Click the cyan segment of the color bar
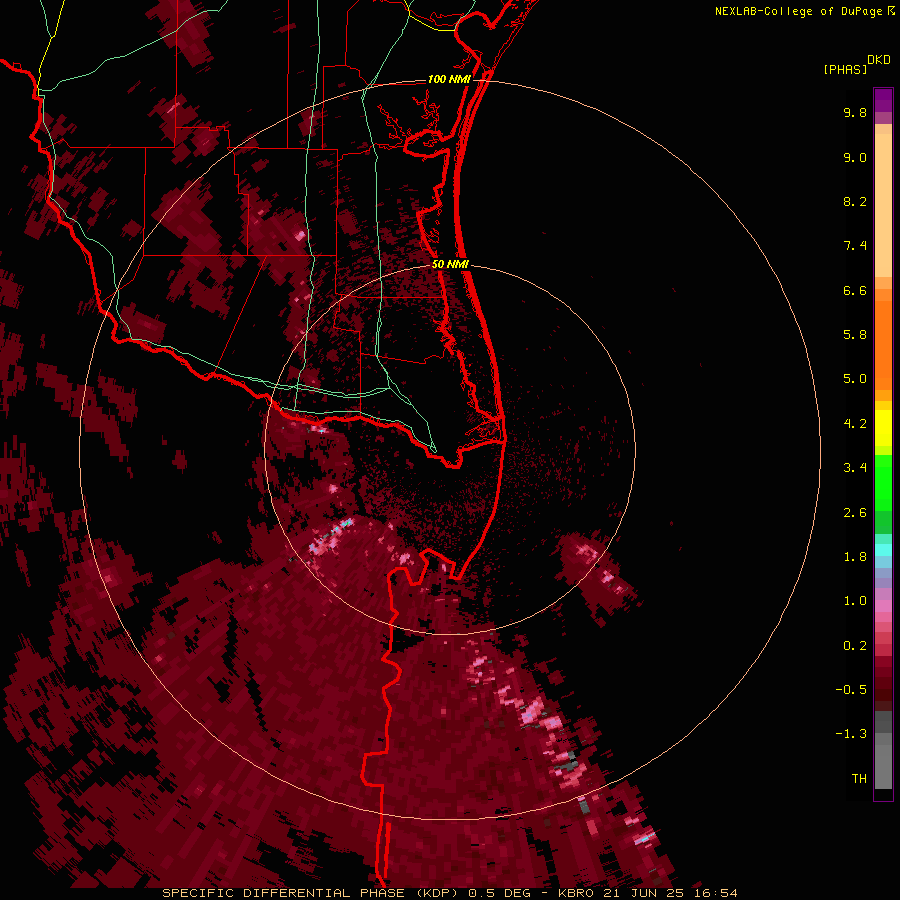 pos(883,550)
